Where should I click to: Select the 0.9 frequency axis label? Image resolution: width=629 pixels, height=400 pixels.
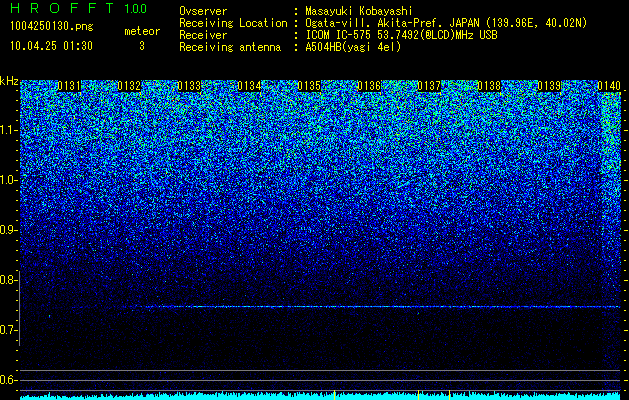coord(8,230)
